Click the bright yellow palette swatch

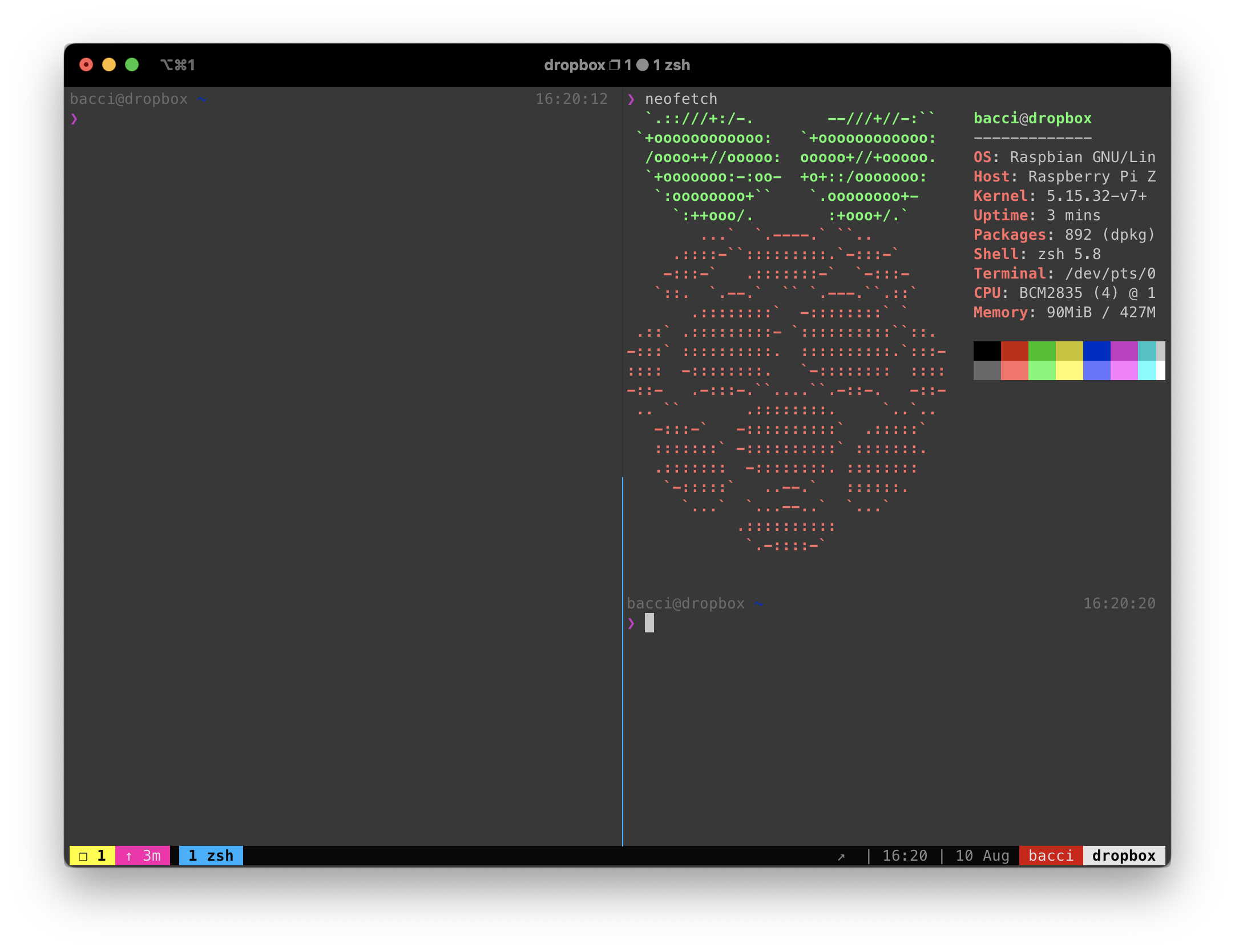click(1069, 370)
